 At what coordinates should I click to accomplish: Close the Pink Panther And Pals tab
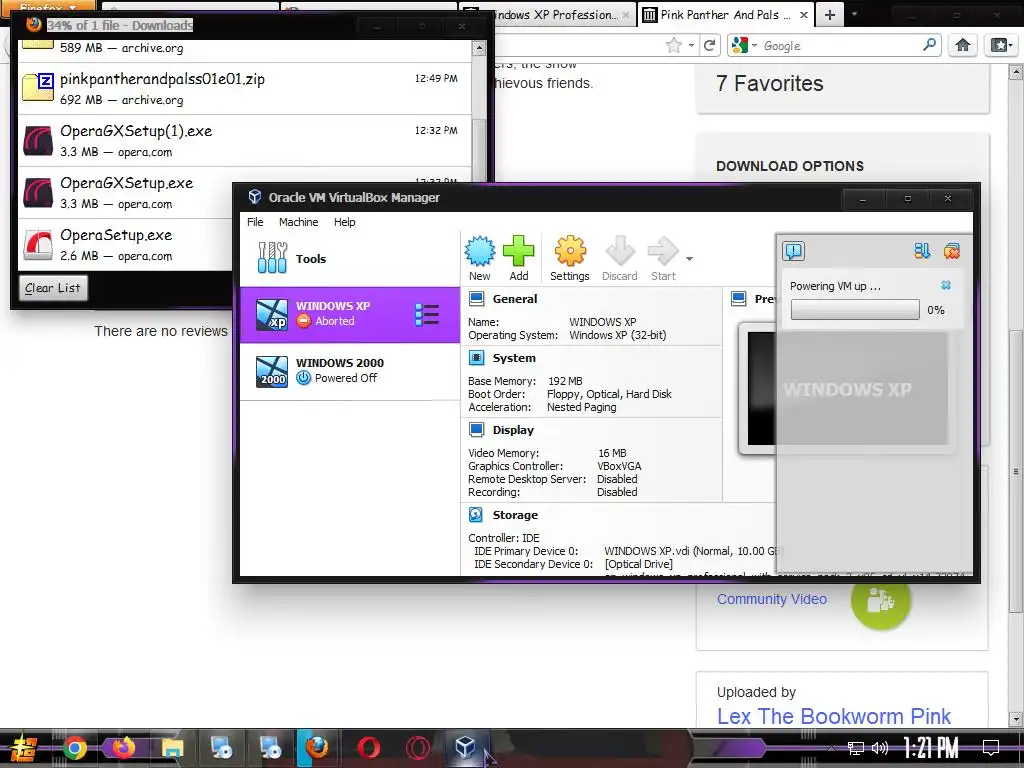coord(804,14)
